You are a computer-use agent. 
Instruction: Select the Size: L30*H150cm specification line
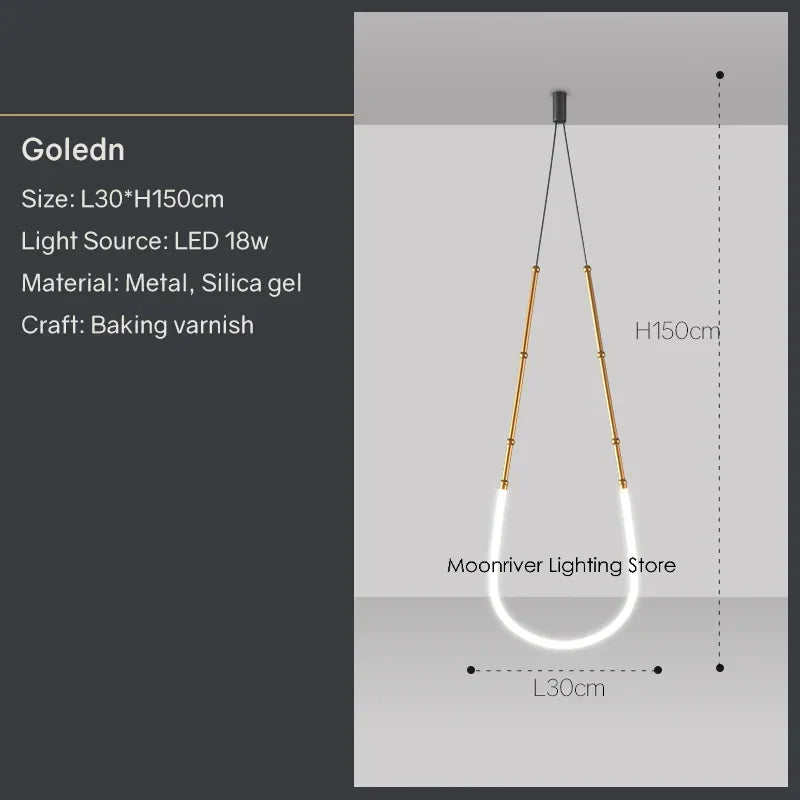pos(123,198)
